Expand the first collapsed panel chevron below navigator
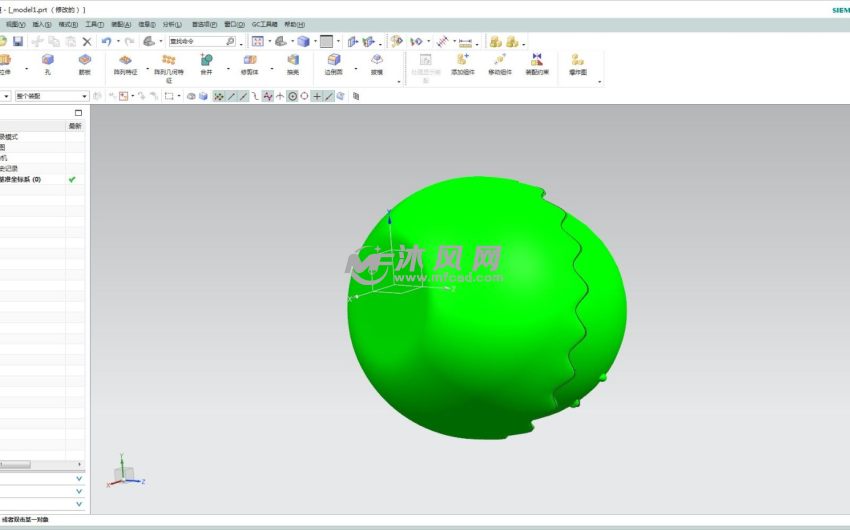This screenshot has height=530, width=850. click(78, 479)
